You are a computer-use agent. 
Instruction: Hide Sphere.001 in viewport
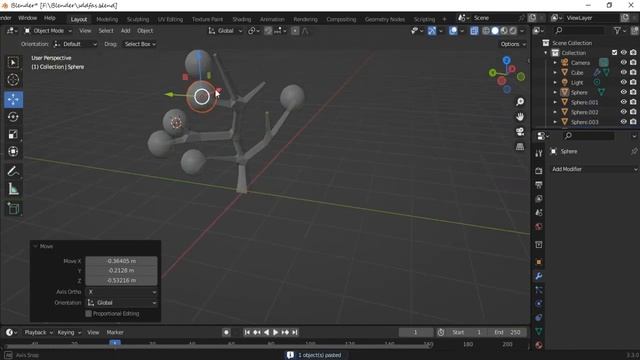(623, 102)
